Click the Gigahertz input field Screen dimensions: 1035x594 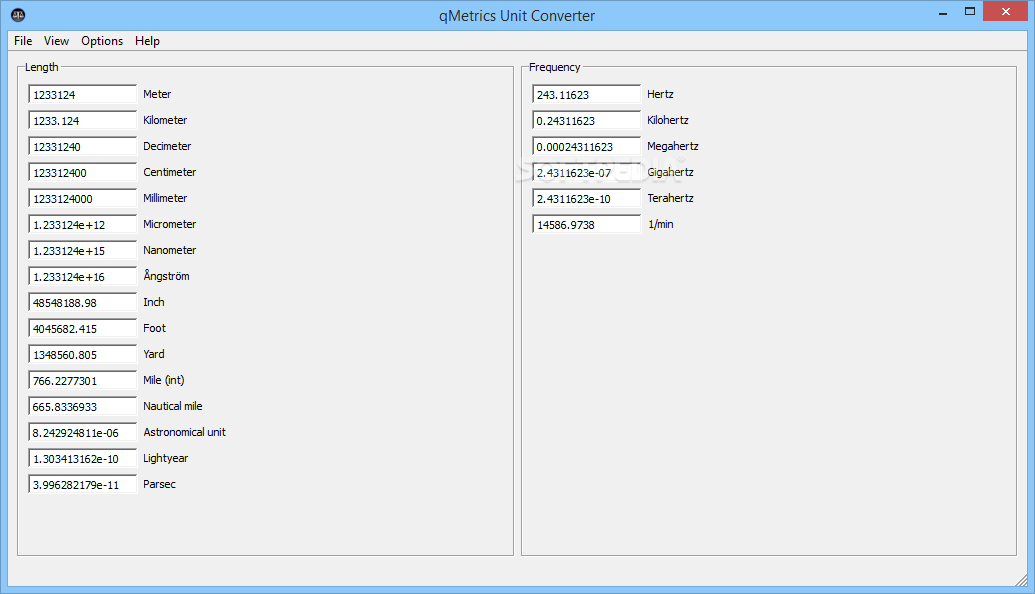(586, 172)
